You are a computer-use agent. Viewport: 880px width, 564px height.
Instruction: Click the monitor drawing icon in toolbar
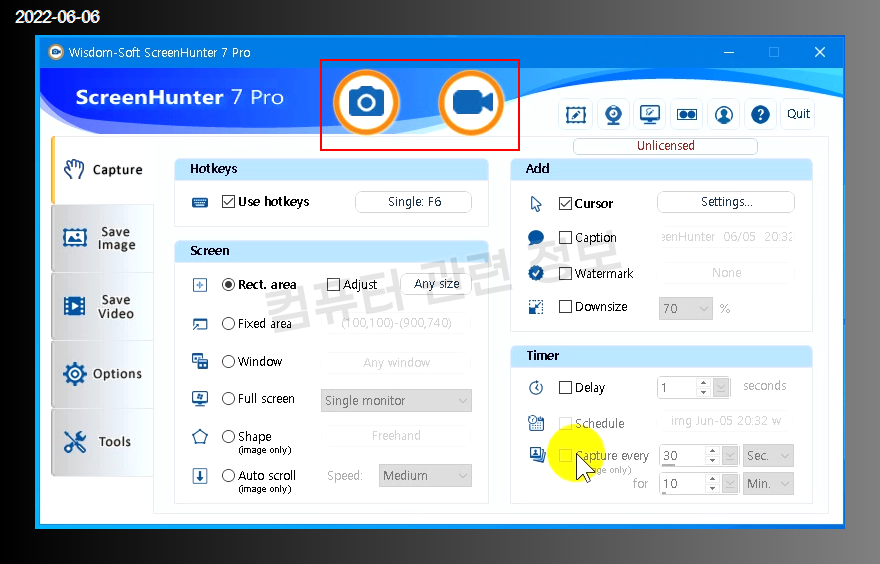[x=650, y=114]
